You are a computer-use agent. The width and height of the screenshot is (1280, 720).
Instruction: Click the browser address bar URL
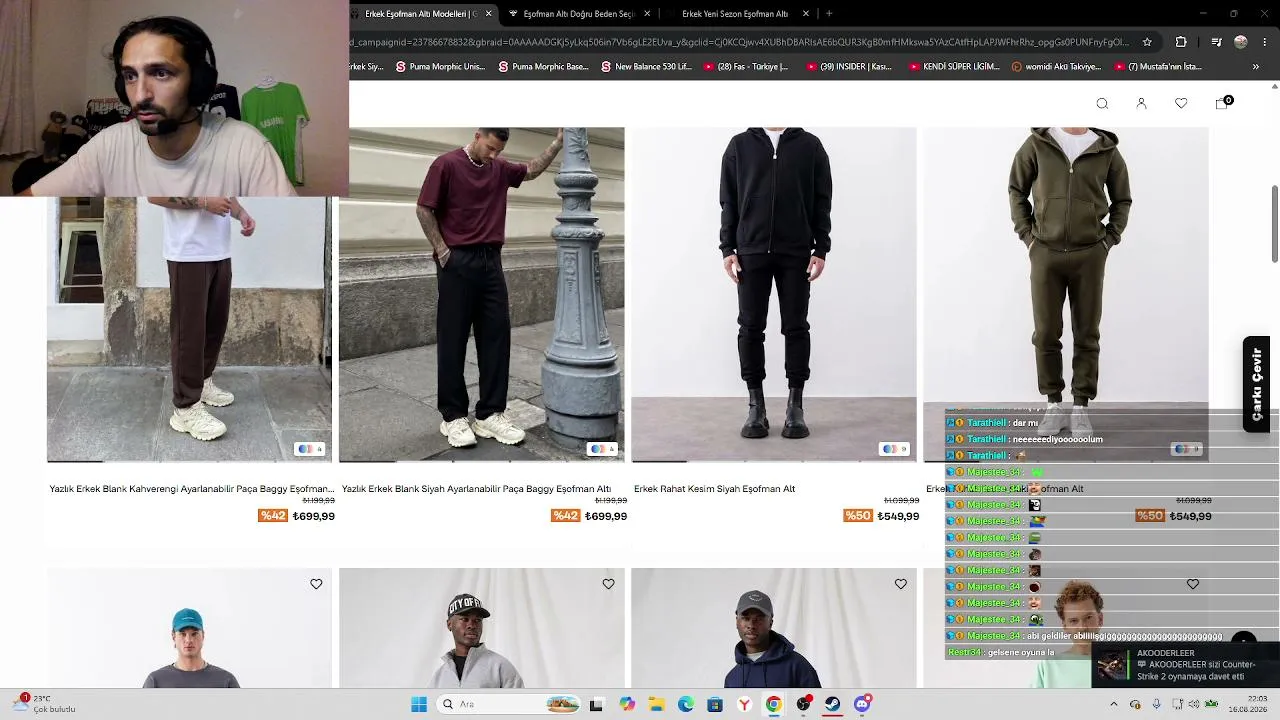(x=740, y=42)
